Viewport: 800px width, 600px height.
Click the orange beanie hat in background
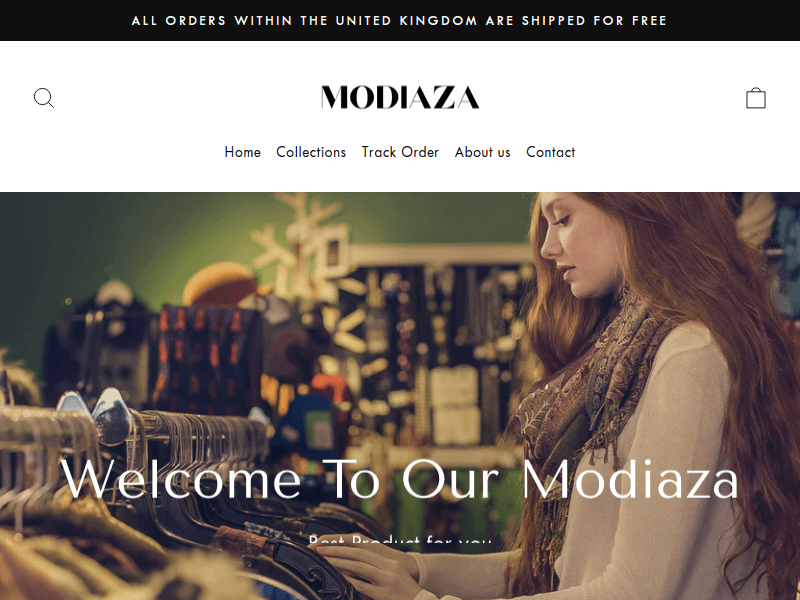click(220, 283)
